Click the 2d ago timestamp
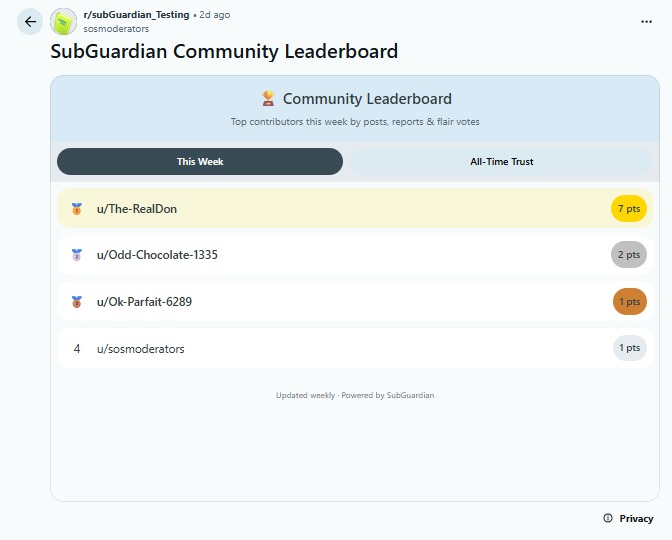This screenshot has width=672, height=540. [215, 15]
